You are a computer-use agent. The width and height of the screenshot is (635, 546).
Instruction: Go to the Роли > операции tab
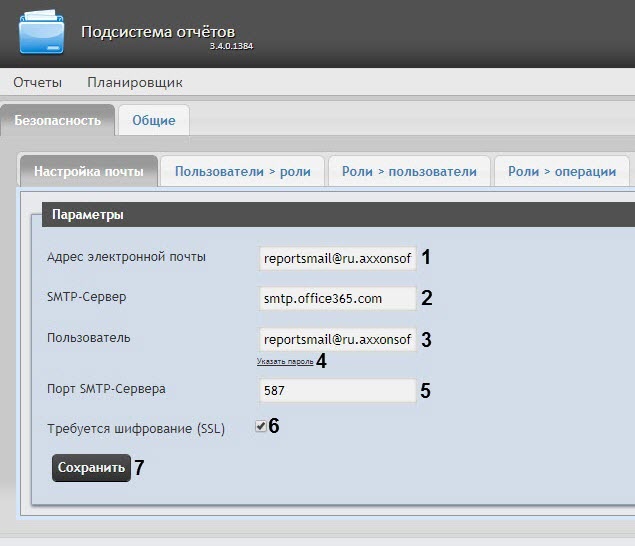coord(562,171)
